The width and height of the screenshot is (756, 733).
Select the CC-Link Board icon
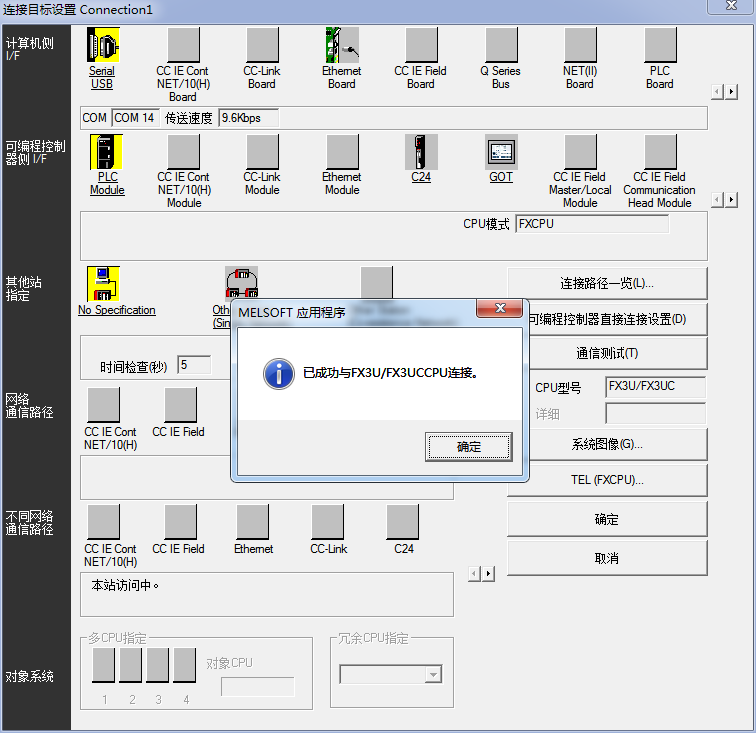point(262,45)
